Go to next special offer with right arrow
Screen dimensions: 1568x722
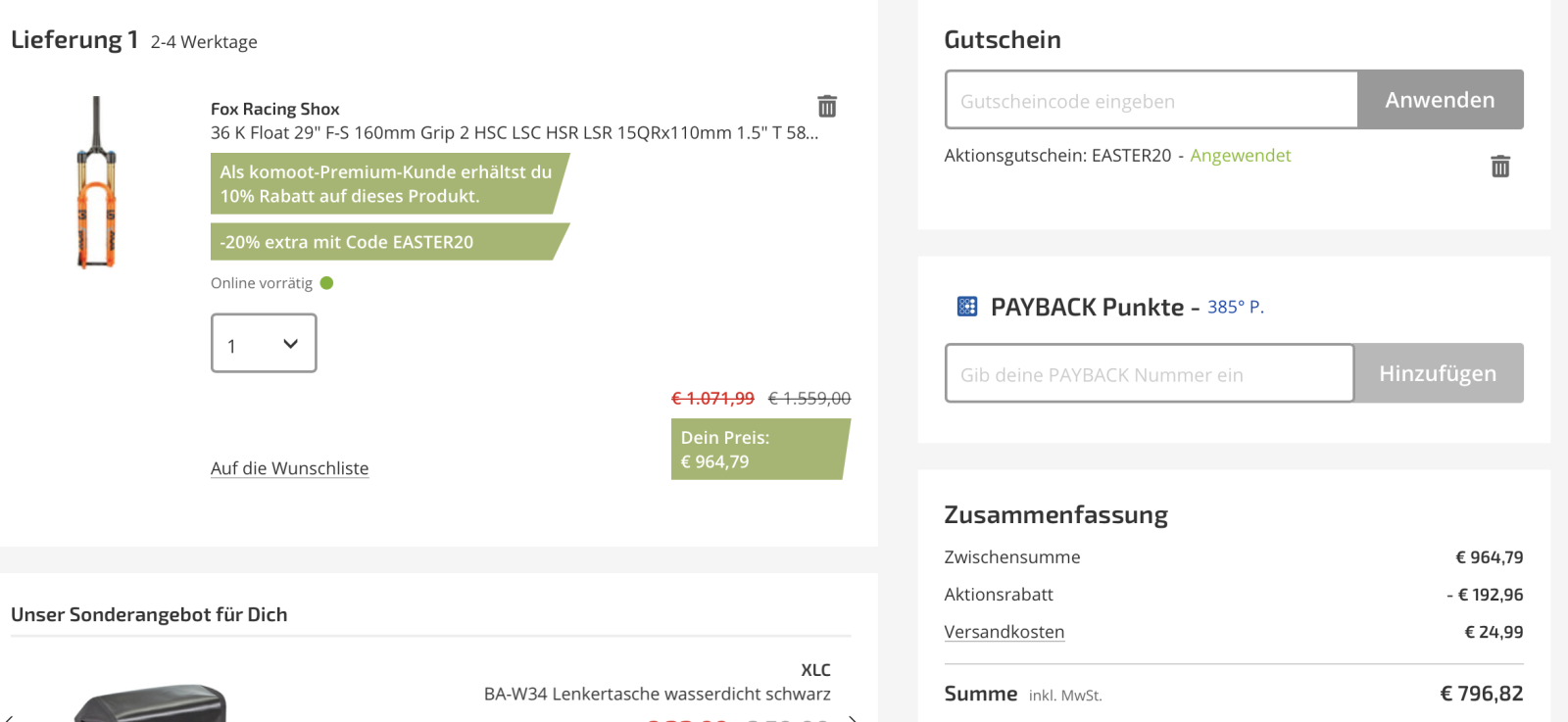854,719
